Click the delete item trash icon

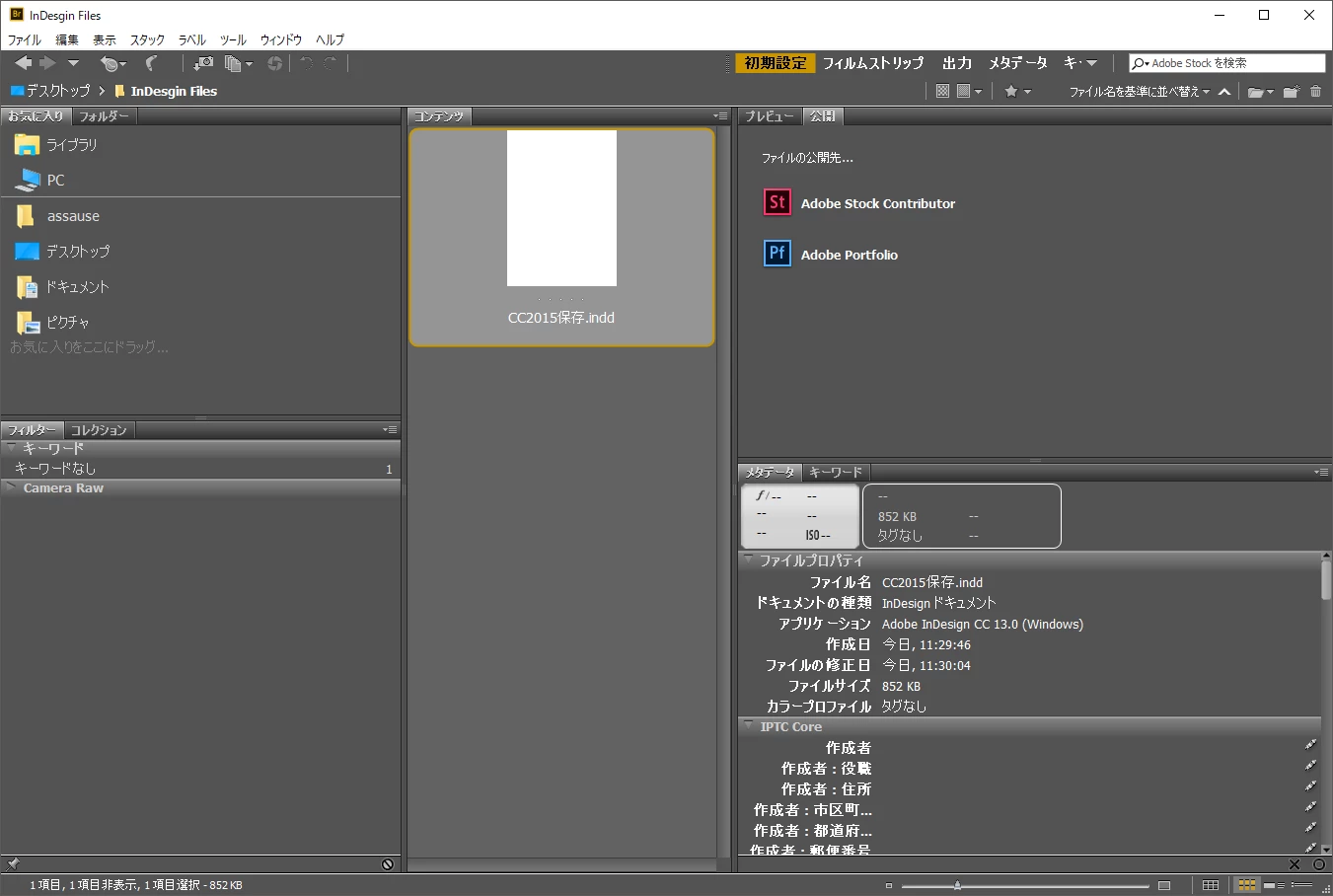pos(1315,92)
